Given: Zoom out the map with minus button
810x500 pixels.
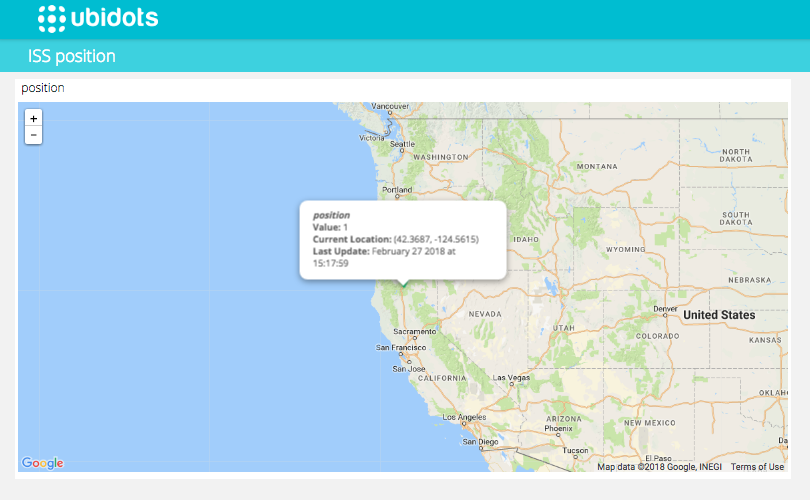Looking at the screenshot, I should pos(34,135).
